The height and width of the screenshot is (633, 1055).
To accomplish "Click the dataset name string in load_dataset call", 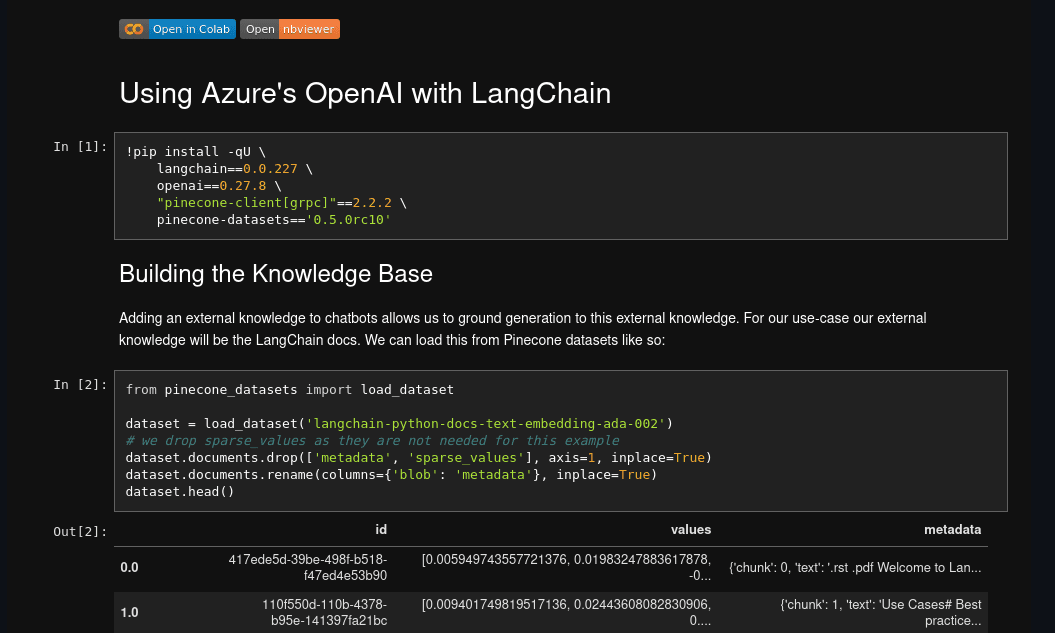I will (485, 423).
